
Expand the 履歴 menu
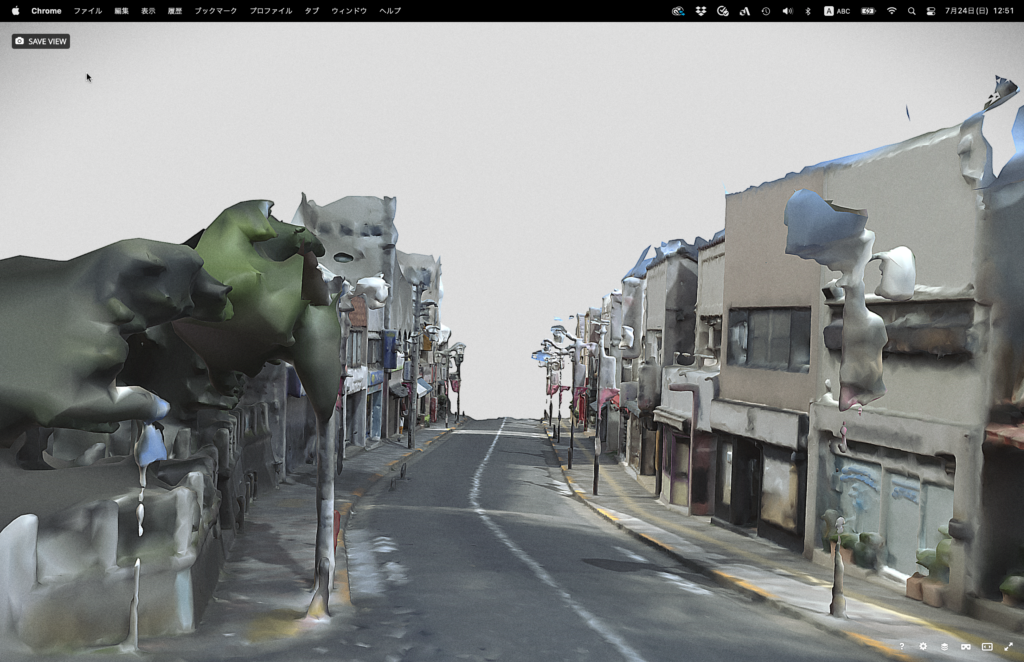pos(175,11)
